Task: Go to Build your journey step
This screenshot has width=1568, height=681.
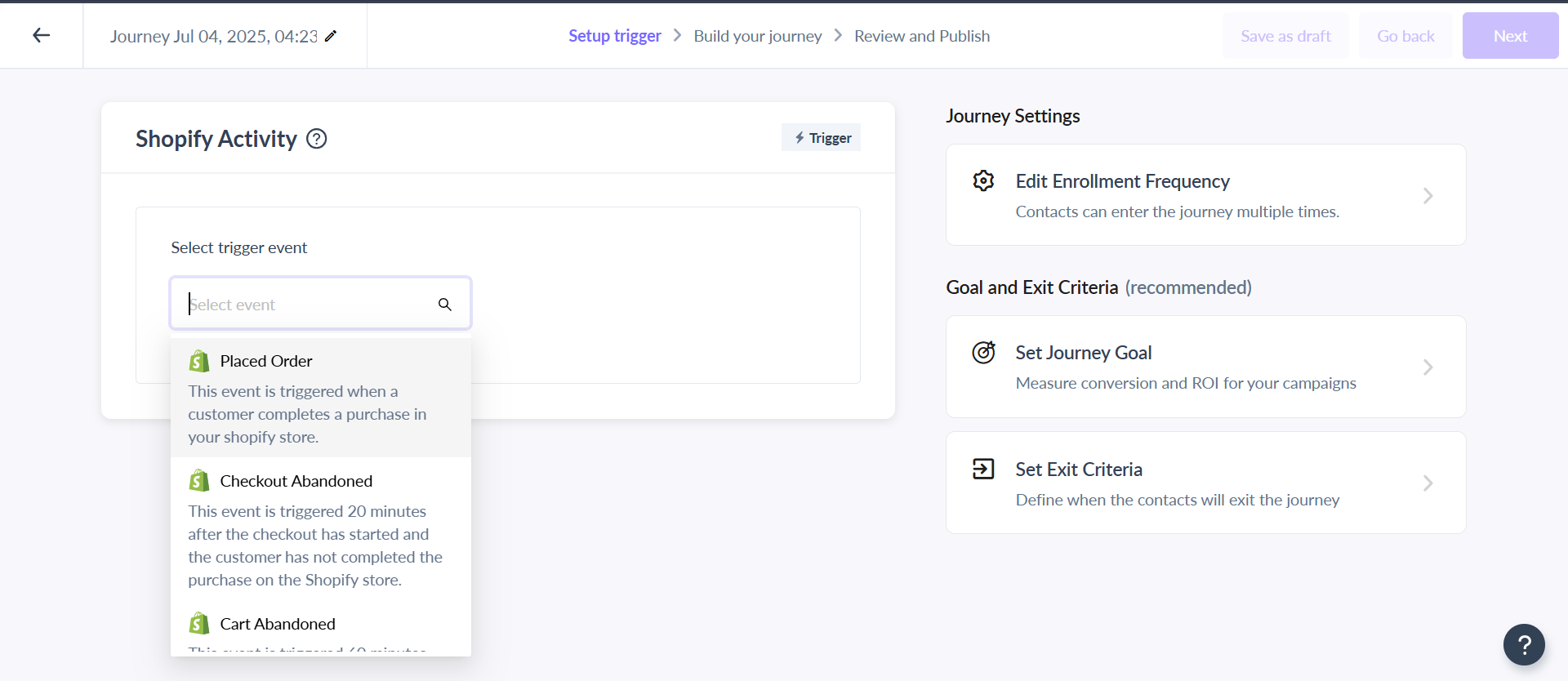Action: [x=758, y=36]
